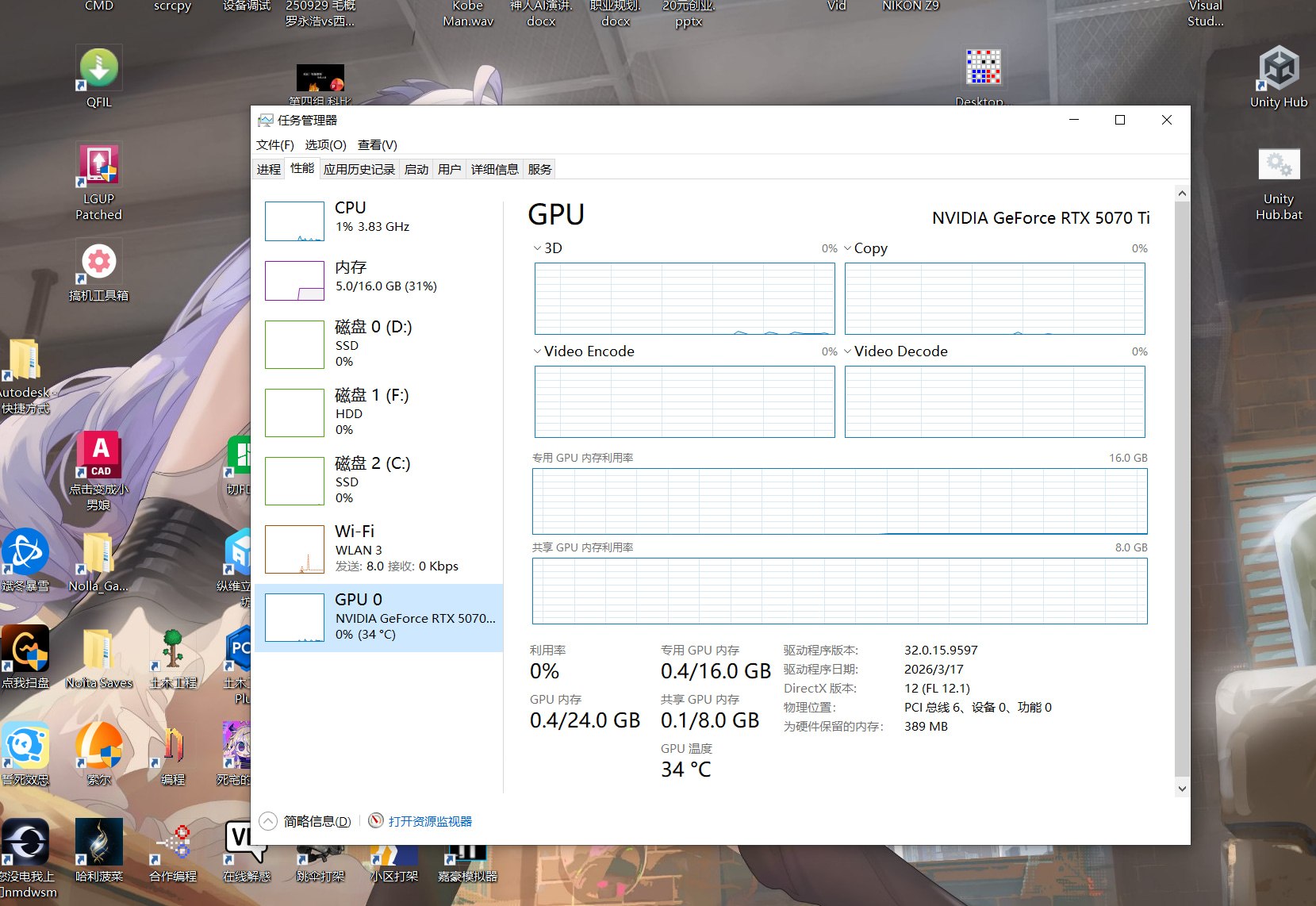Click the scrollbar down arrow in GPU panel

pyautogui.click(x=1182, y=789)
